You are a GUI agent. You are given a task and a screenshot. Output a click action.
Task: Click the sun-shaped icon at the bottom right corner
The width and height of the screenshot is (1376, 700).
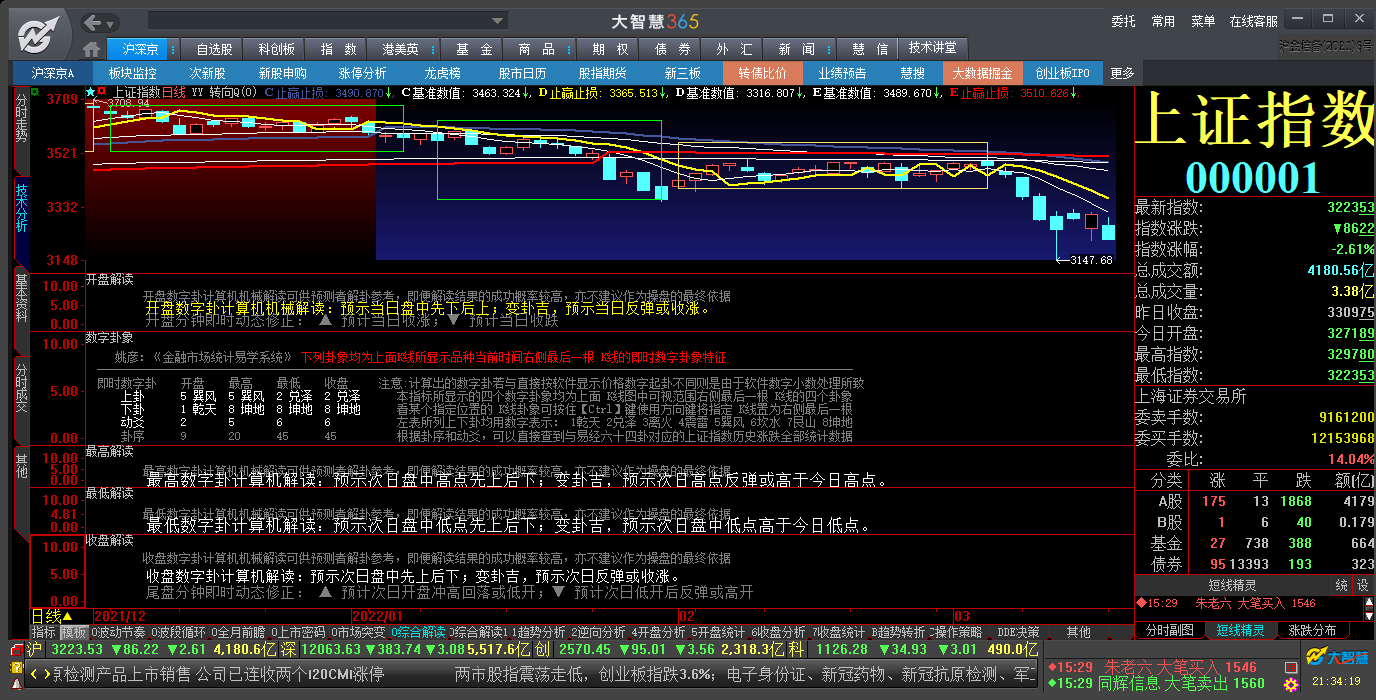pos(1291,685)
